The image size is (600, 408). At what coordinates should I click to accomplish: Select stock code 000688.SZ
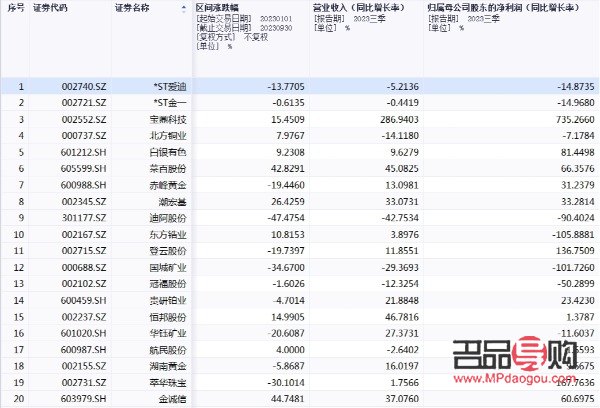[84, 268]
